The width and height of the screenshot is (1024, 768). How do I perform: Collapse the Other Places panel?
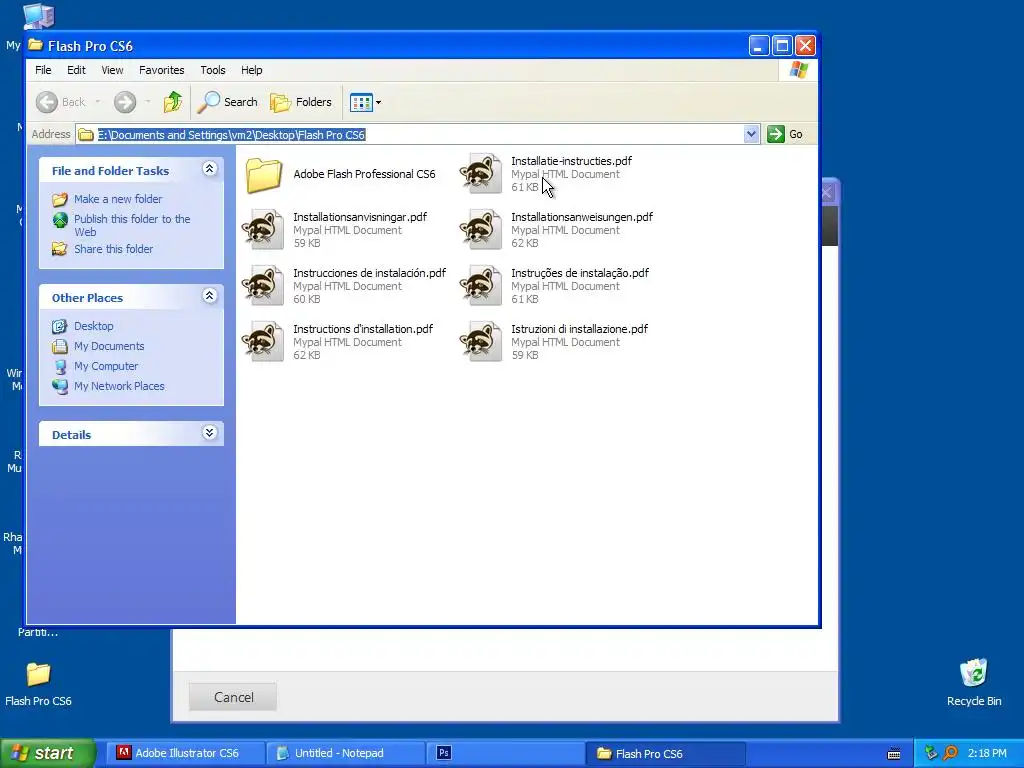210,296
